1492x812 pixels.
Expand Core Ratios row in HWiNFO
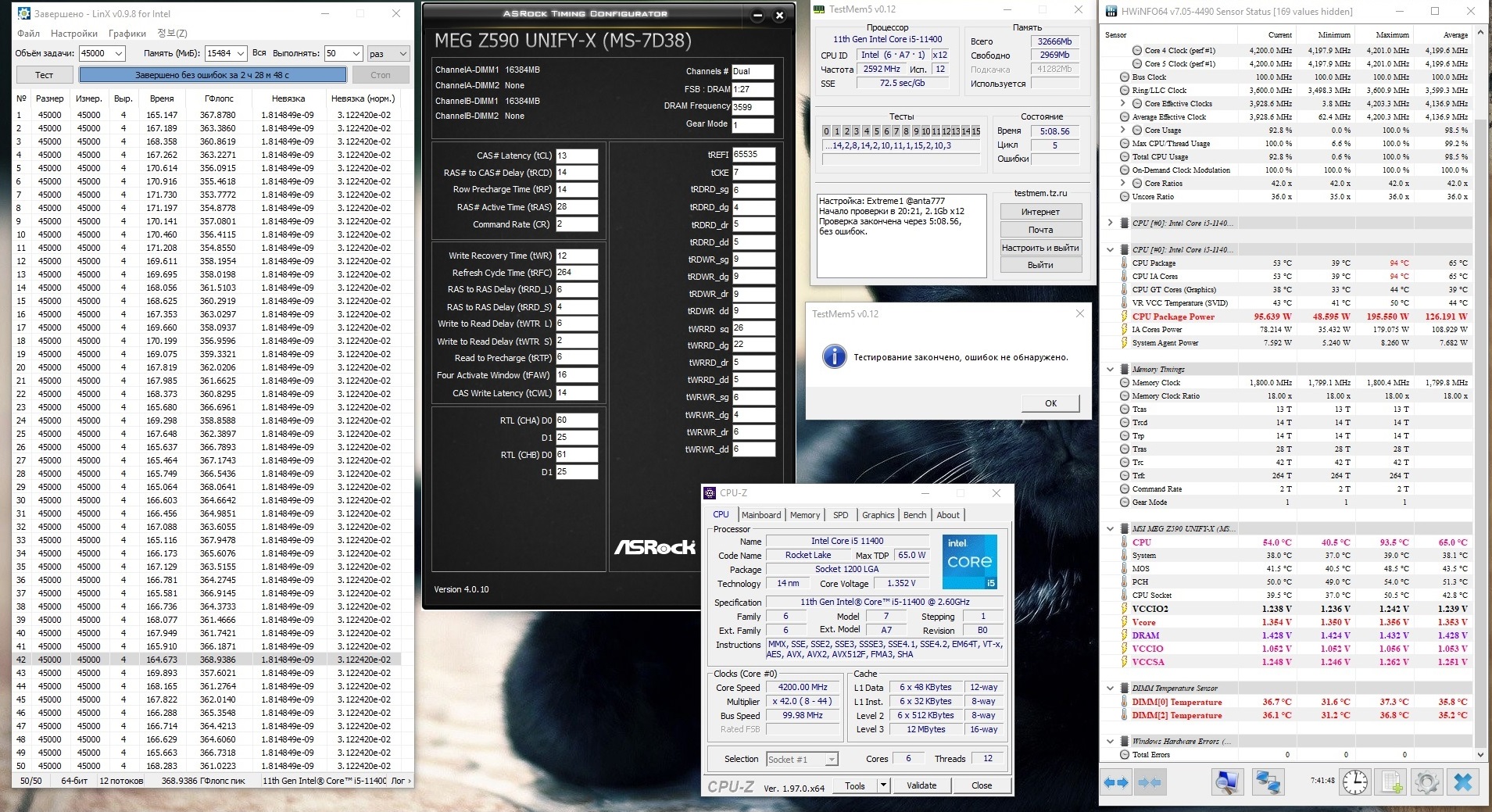1123,184
